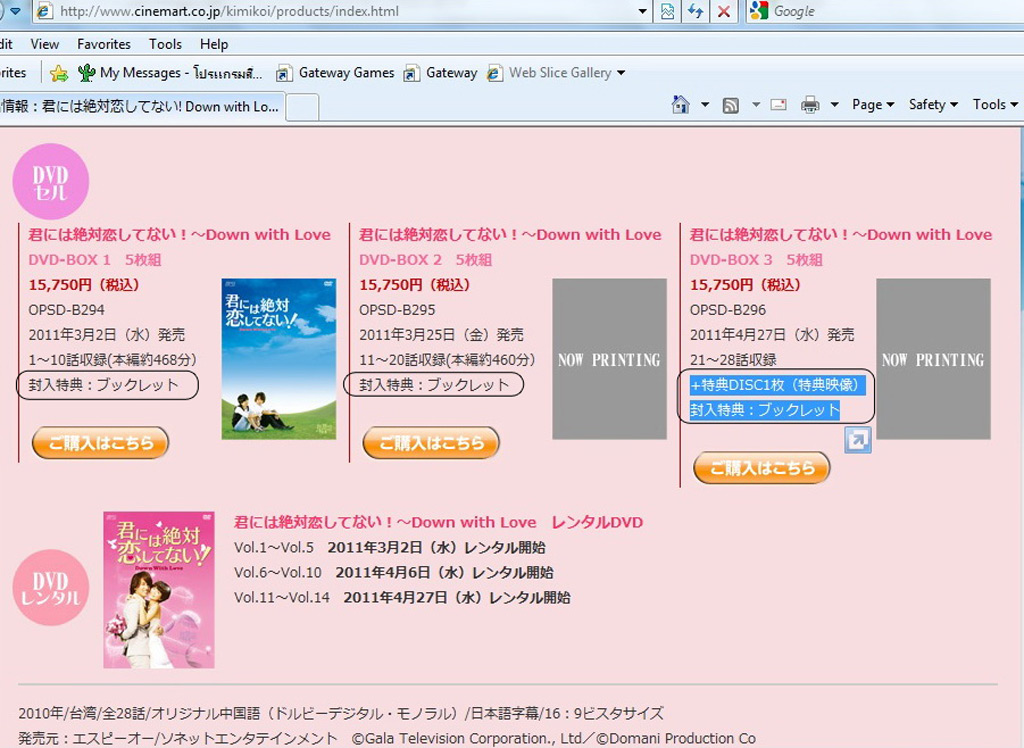The image size is (1024, 748).
Task: Click the pink DVD セル round badge
Action: pyautogui.click(x=51, y=182)
